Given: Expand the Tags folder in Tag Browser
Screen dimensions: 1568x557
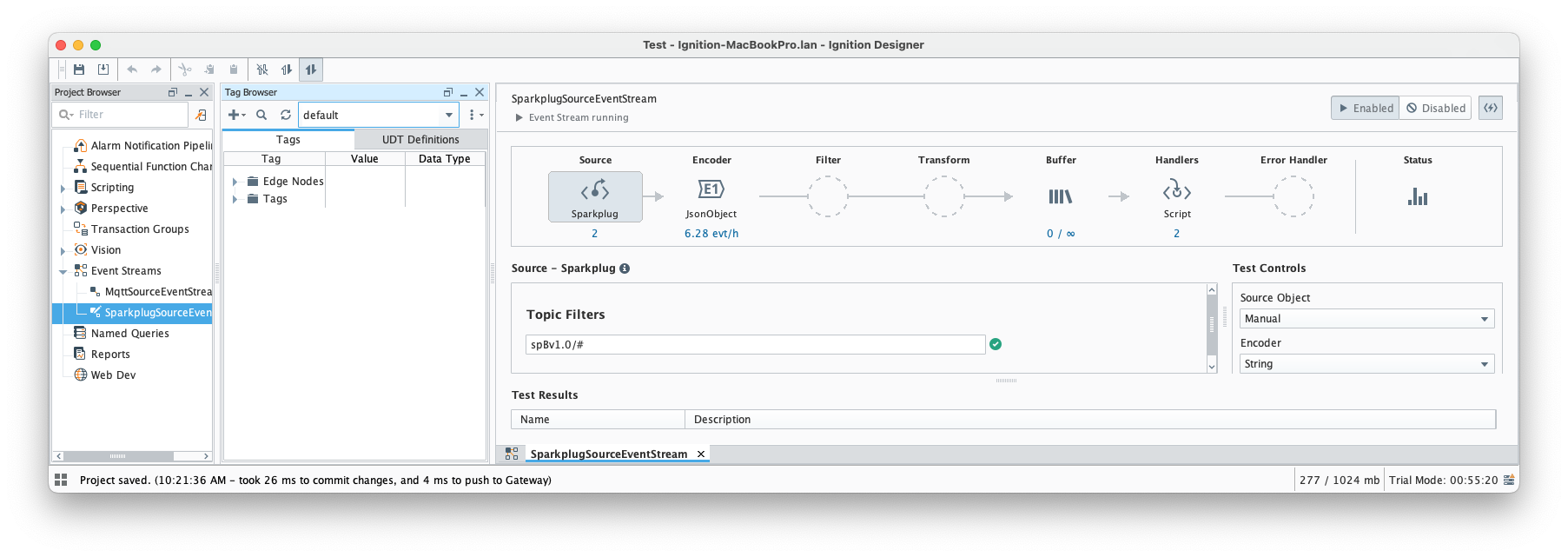Looking at the screenshot, I should [x=235, y=199].
